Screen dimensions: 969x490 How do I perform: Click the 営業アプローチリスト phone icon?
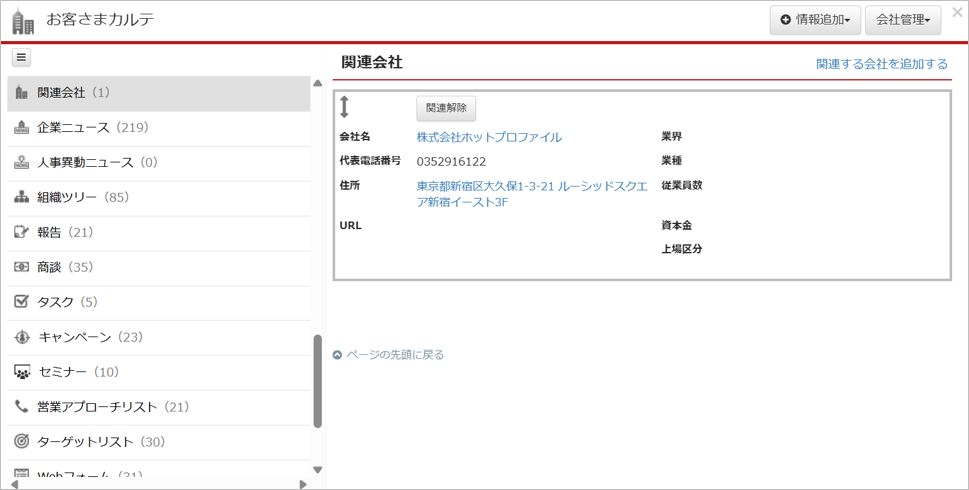22,407
